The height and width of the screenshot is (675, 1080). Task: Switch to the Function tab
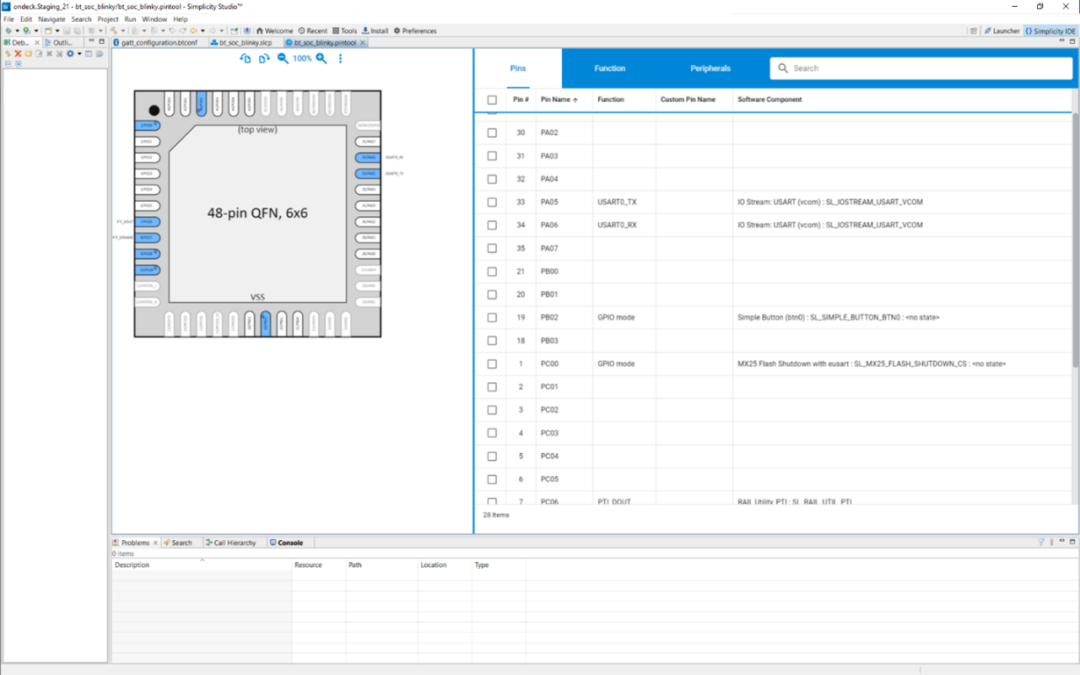610,68
